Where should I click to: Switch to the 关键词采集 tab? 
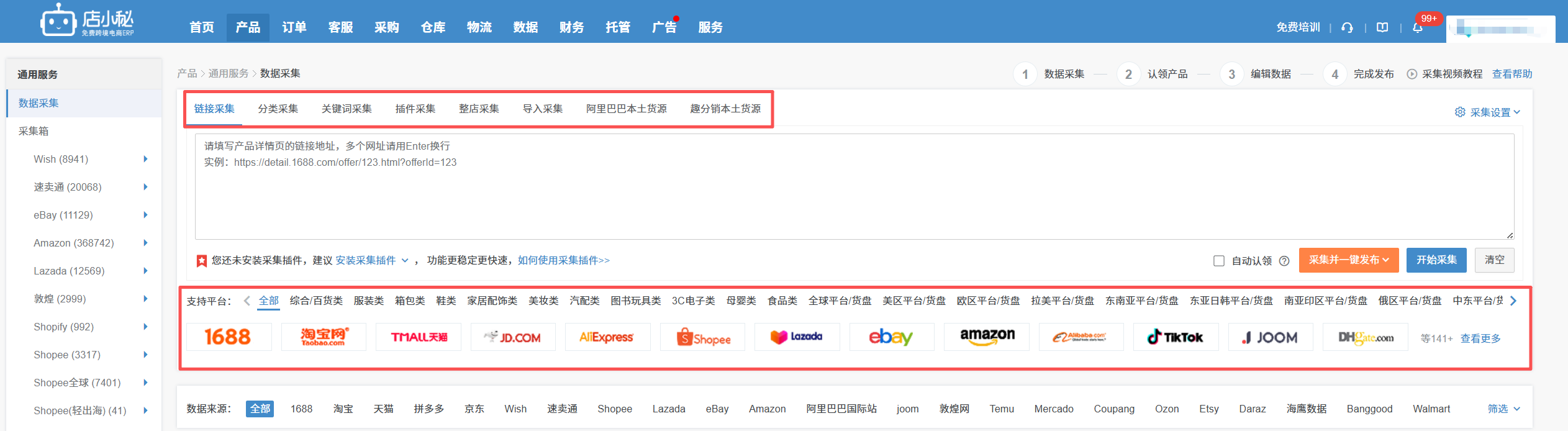[347, 109]
